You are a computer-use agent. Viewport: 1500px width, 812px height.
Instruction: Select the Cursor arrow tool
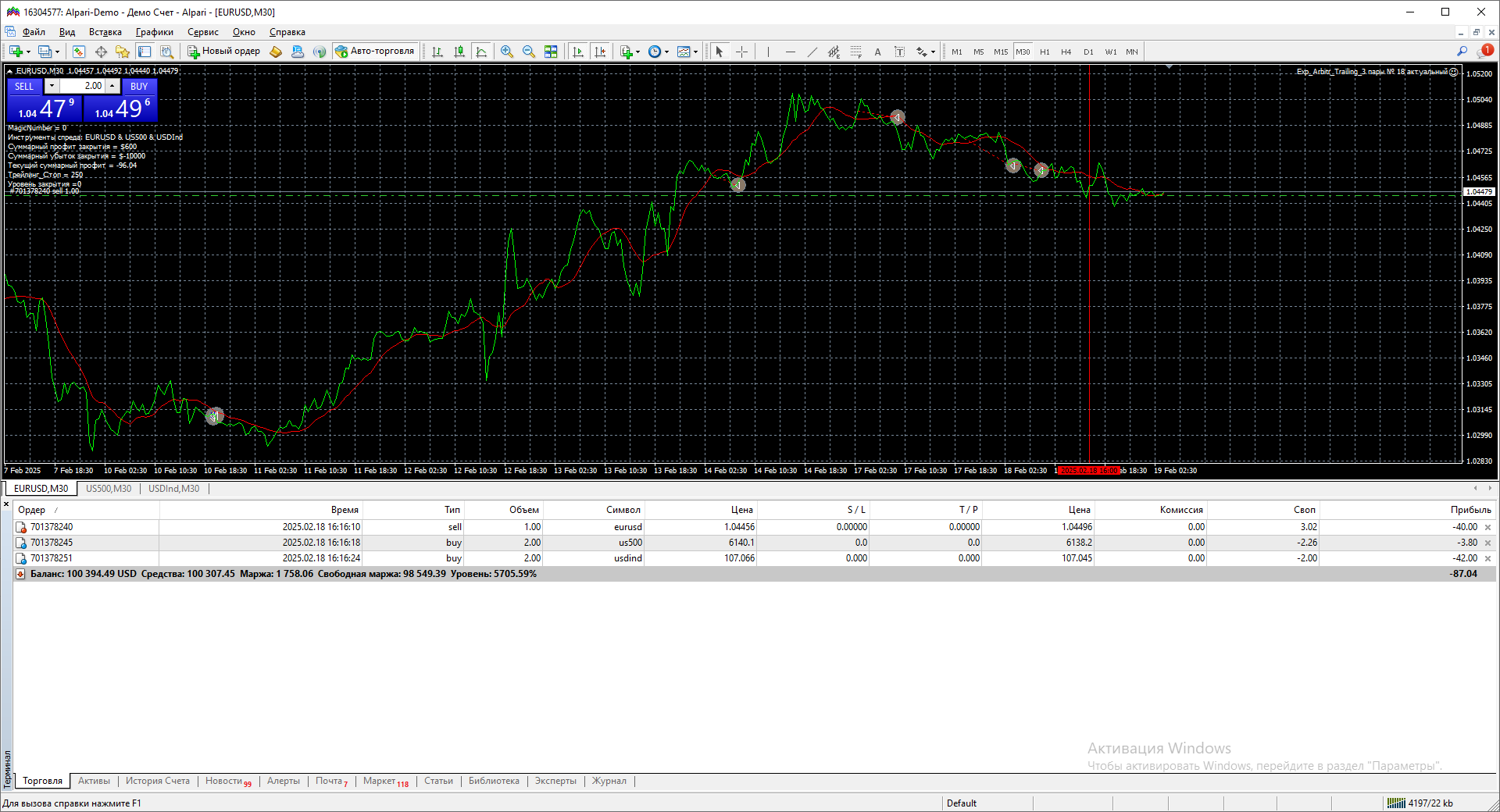[720, 52]
